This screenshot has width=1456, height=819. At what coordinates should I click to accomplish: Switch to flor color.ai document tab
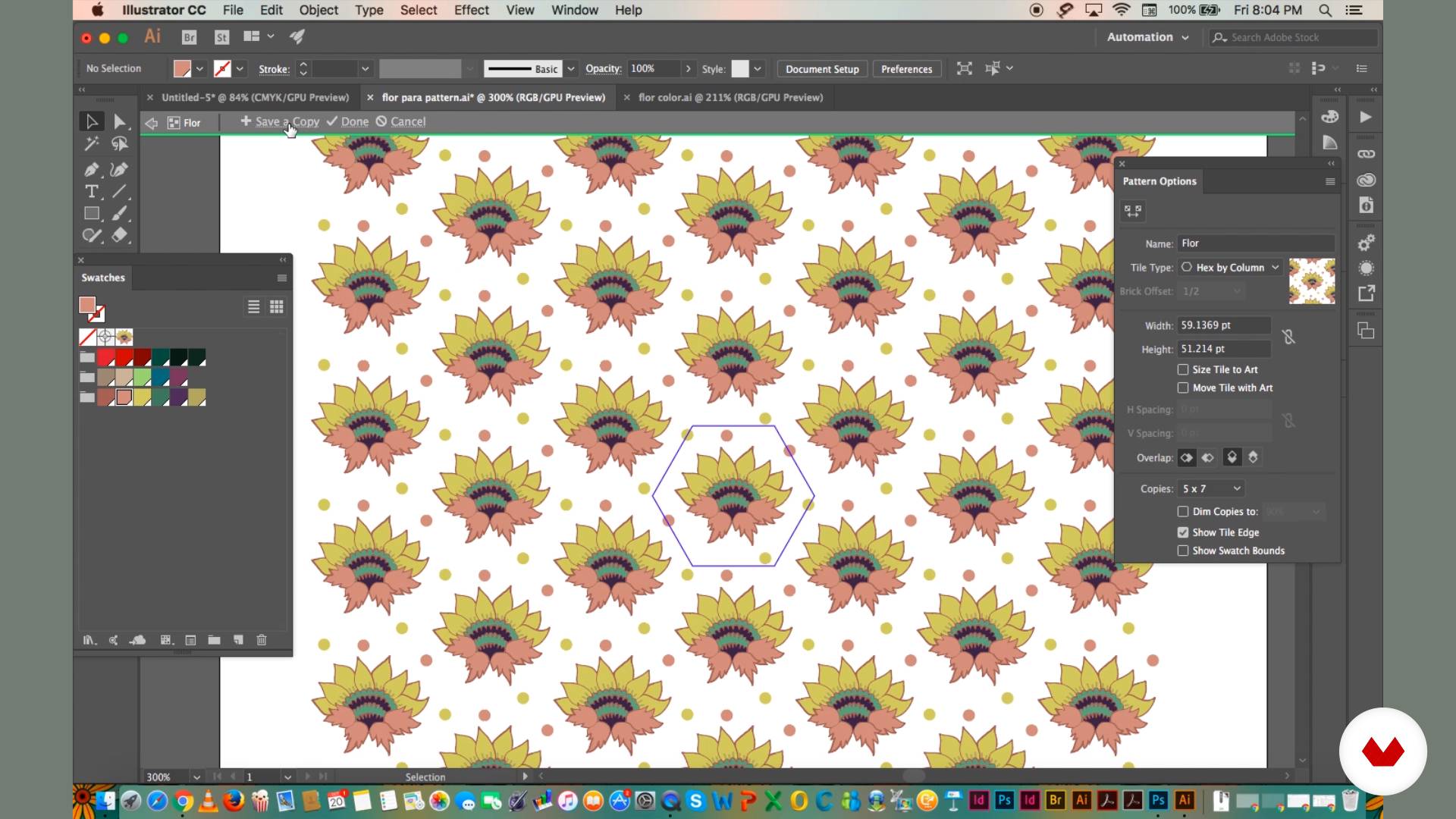click(730, 97)
